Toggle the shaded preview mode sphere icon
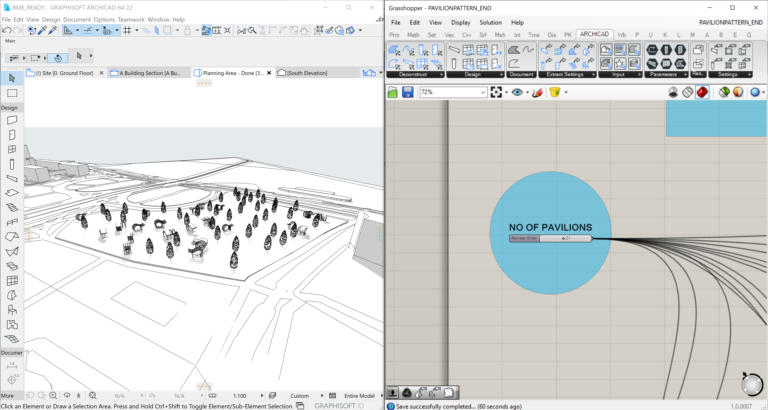 tap(738, 92)
